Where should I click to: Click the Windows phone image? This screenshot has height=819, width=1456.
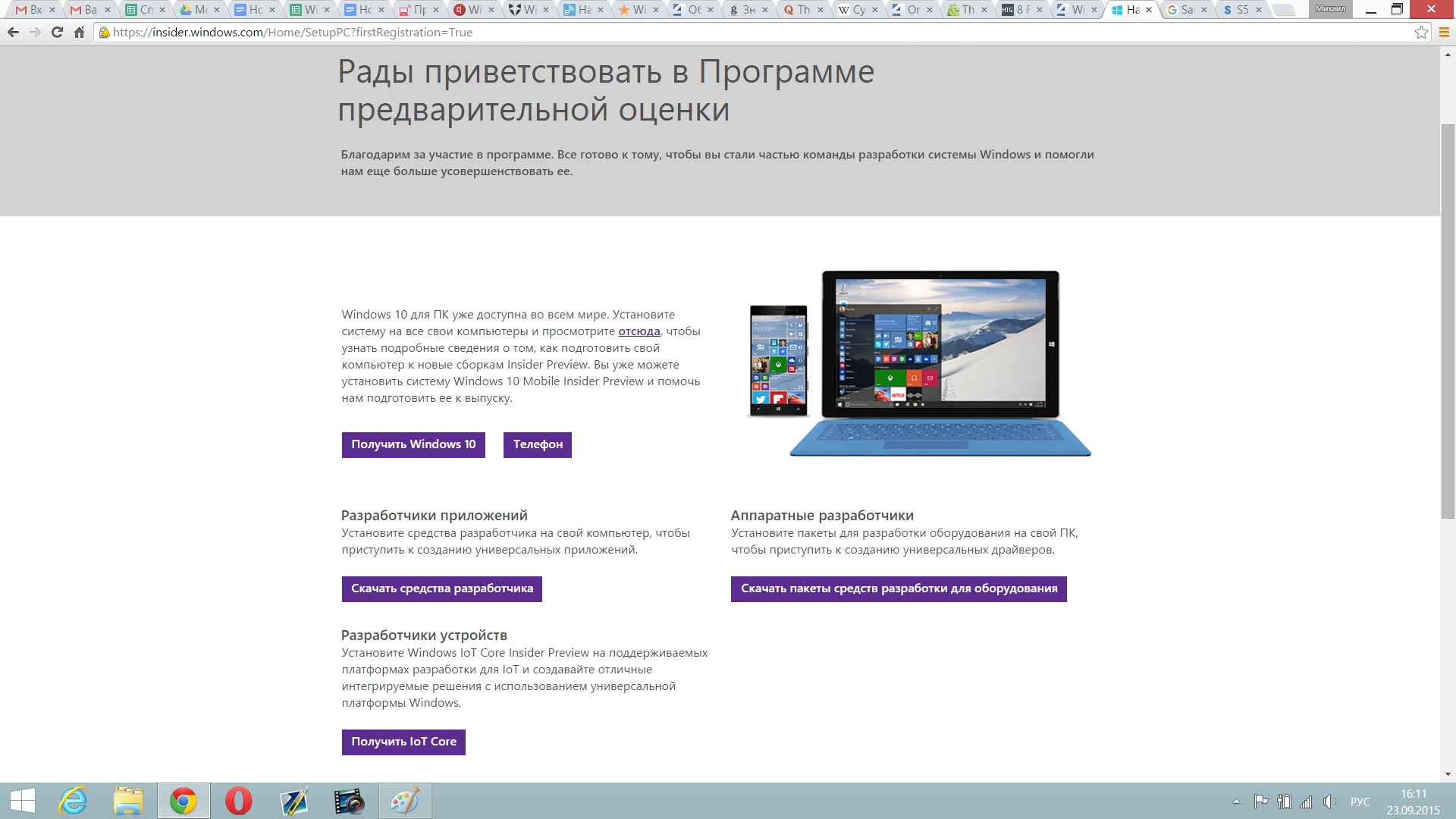[x=778, y=360]
